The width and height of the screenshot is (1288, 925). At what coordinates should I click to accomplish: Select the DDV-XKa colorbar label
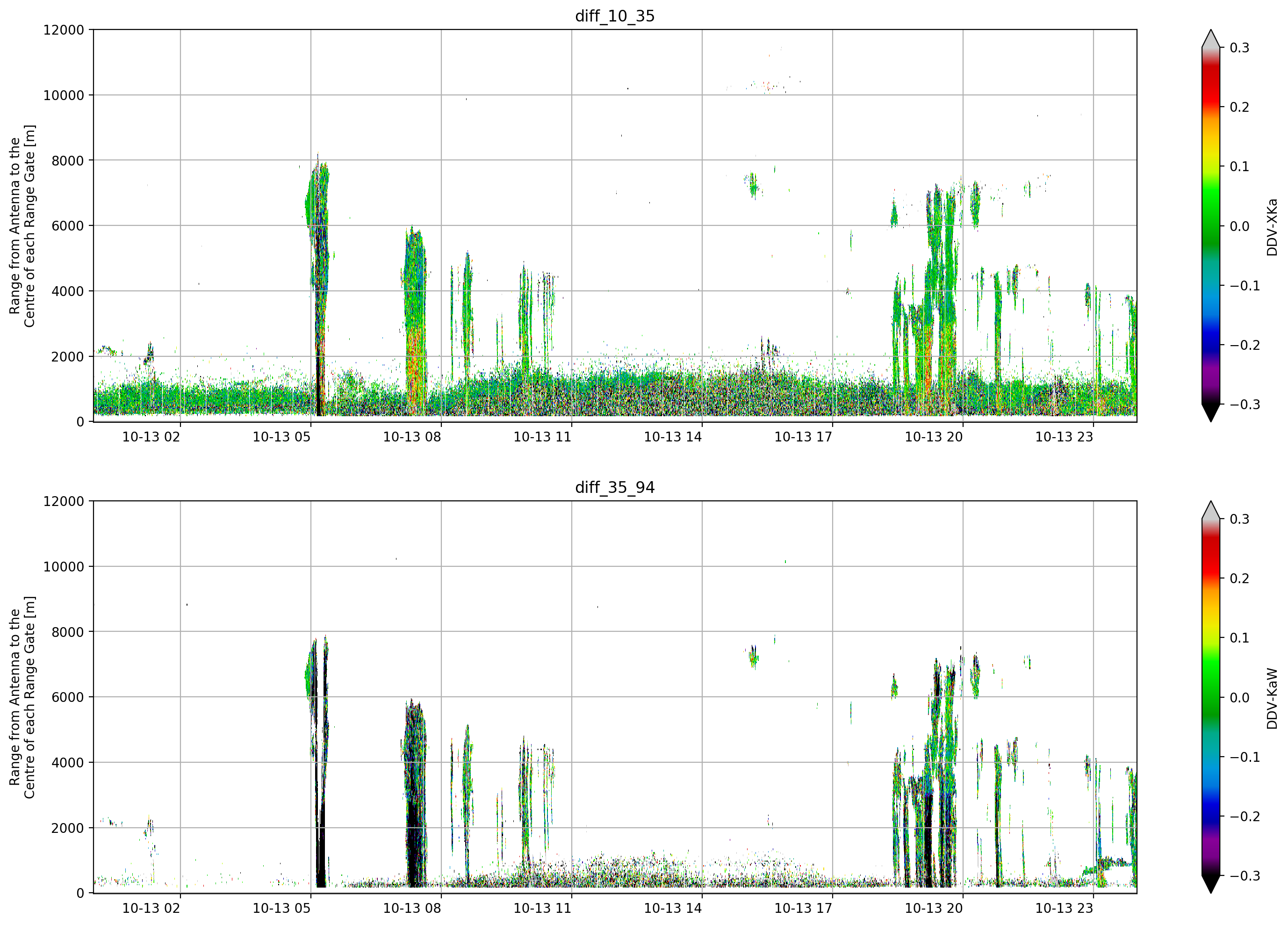tap(1272, 227)
